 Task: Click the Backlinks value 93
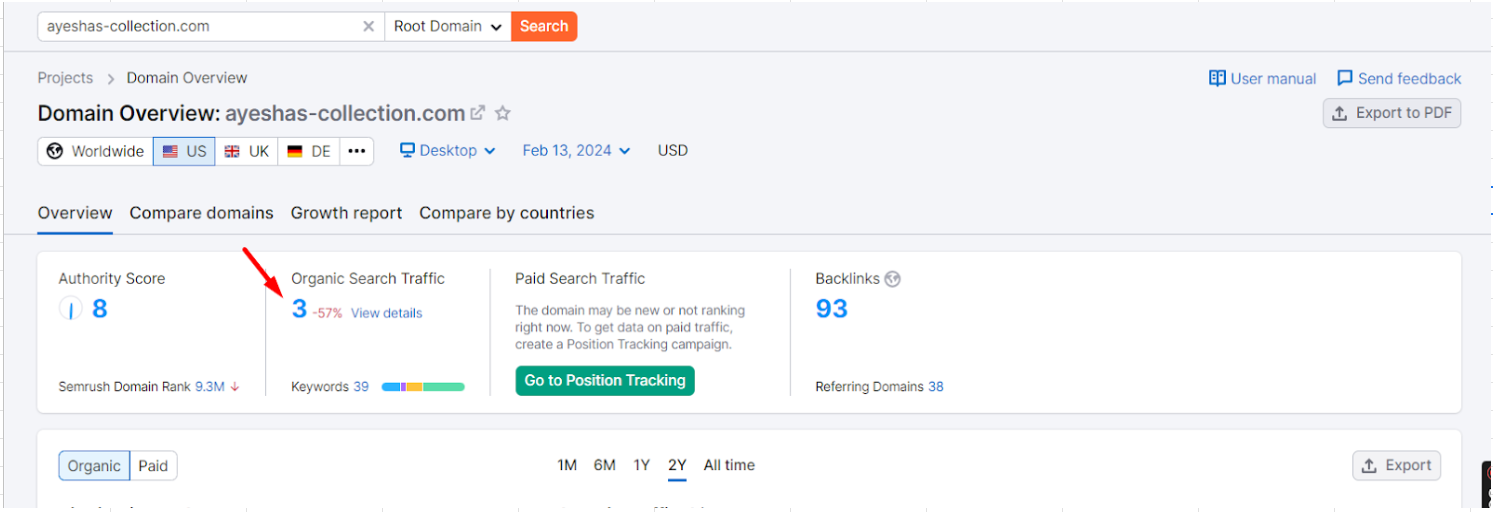(831, 309)
